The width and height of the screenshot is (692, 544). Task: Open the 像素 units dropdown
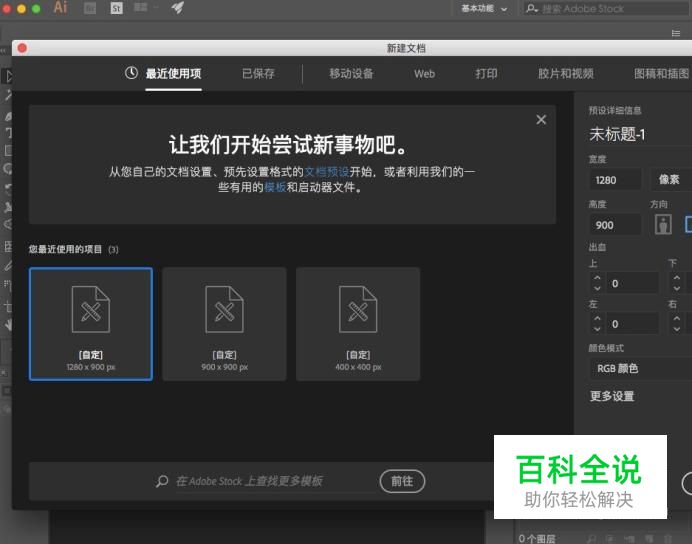pyautogui.click(x=671, y=180)
